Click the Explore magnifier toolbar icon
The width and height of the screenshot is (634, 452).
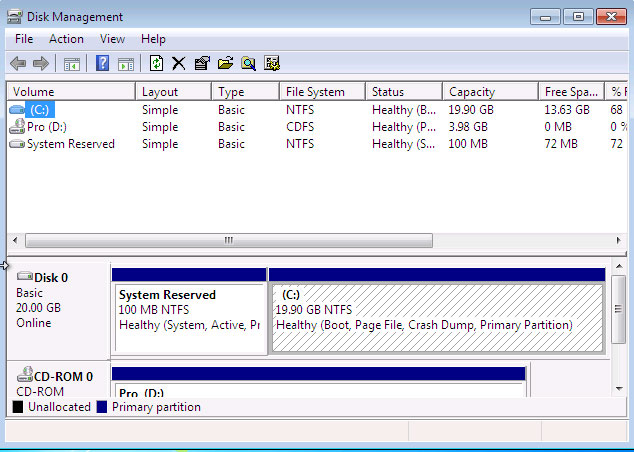point(248,64)
